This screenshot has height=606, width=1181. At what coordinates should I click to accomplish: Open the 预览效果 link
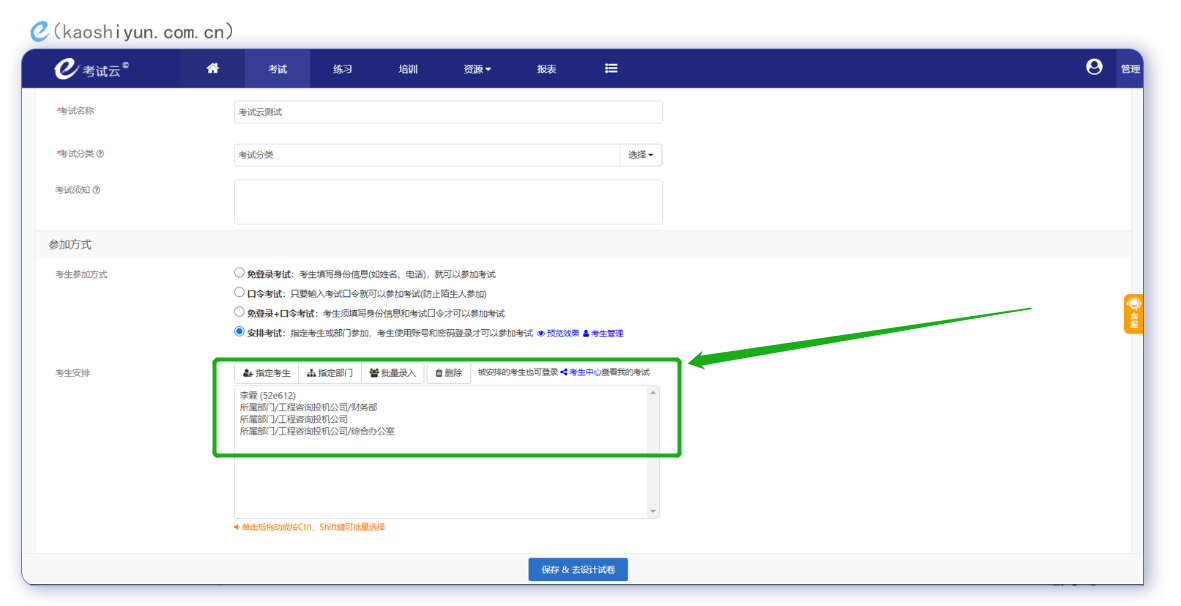pyautogui.click(x=558, y=333)
